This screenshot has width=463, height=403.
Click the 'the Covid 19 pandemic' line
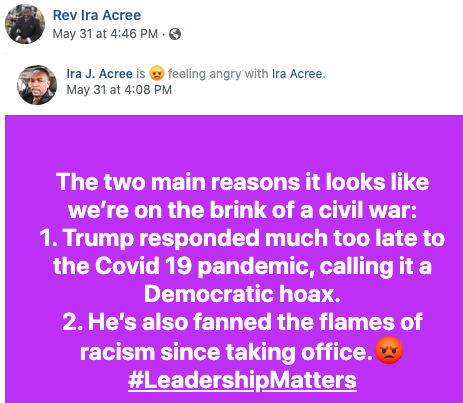(x=242, y=266)
